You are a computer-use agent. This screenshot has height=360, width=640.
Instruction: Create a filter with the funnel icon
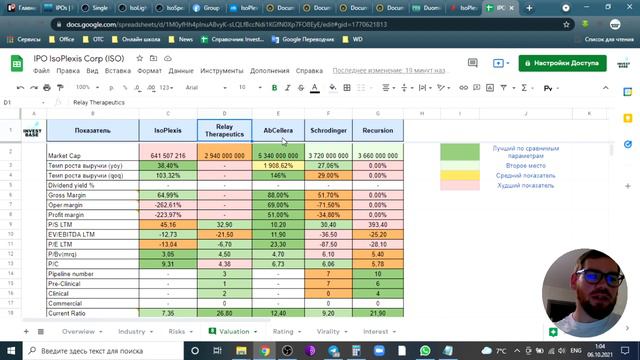click(504, 88)
